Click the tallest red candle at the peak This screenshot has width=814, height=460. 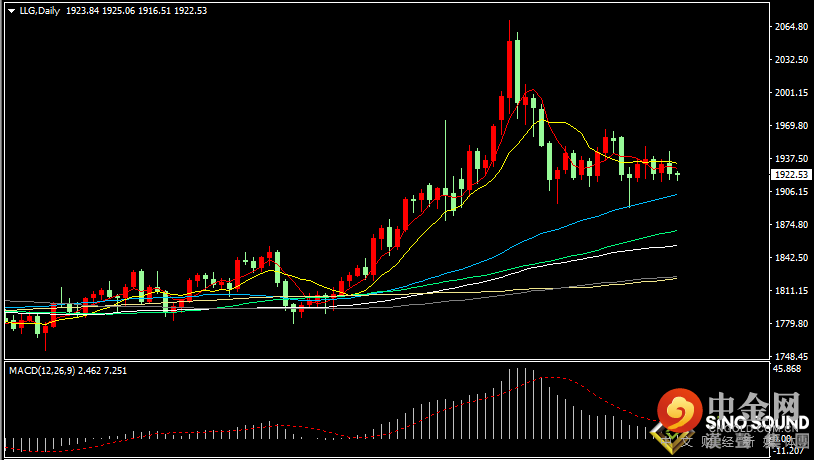coord(509,69)
